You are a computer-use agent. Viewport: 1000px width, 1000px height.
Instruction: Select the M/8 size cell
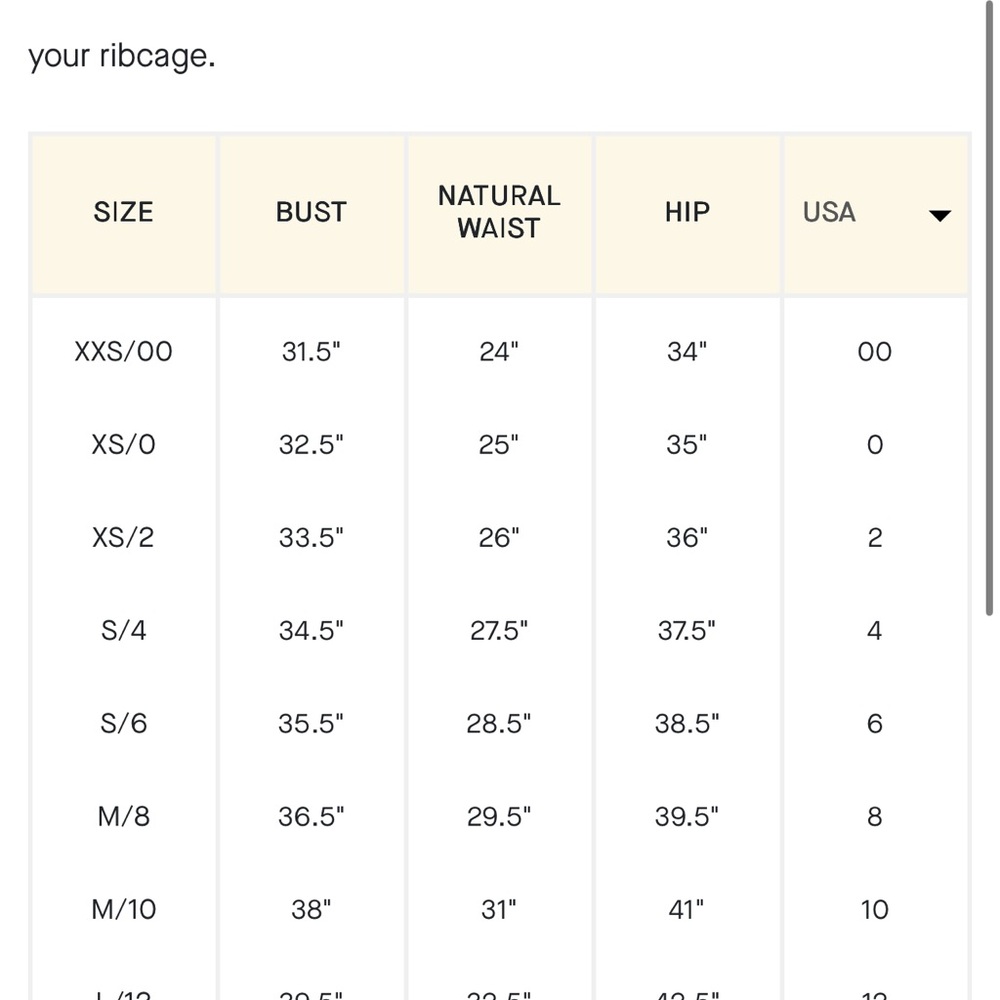click(124, 817)
